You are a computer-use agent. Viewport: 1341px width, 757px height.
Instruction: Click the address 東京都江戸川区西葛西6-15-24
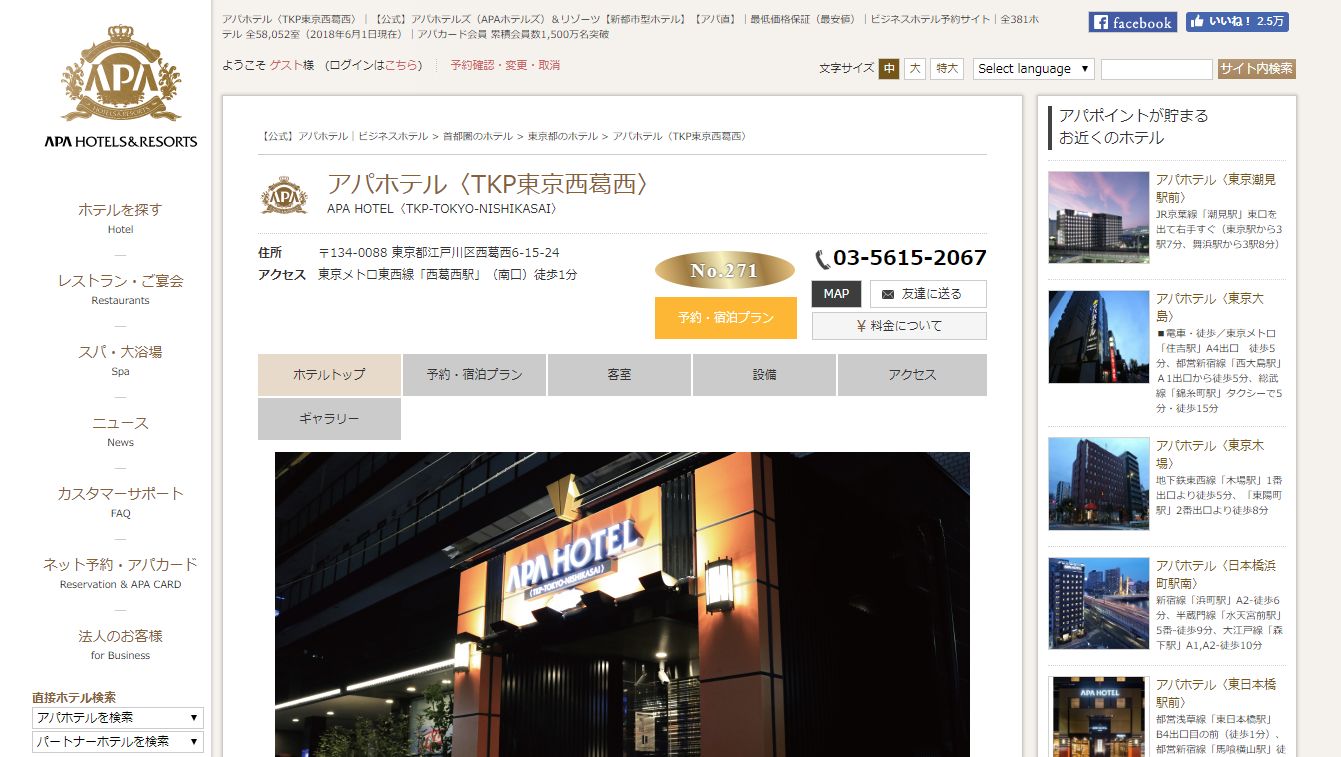point(475,252)
